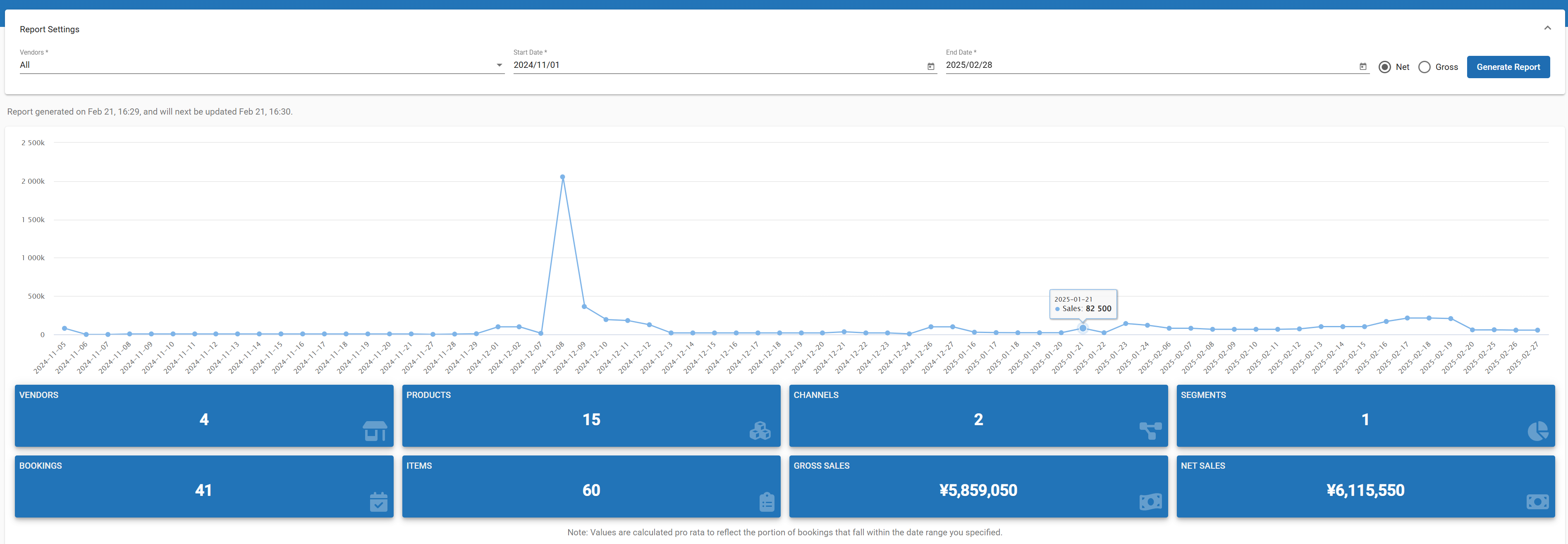
Task: Click the storefront icon in Vendors card
Action: [x=374, y=431]
